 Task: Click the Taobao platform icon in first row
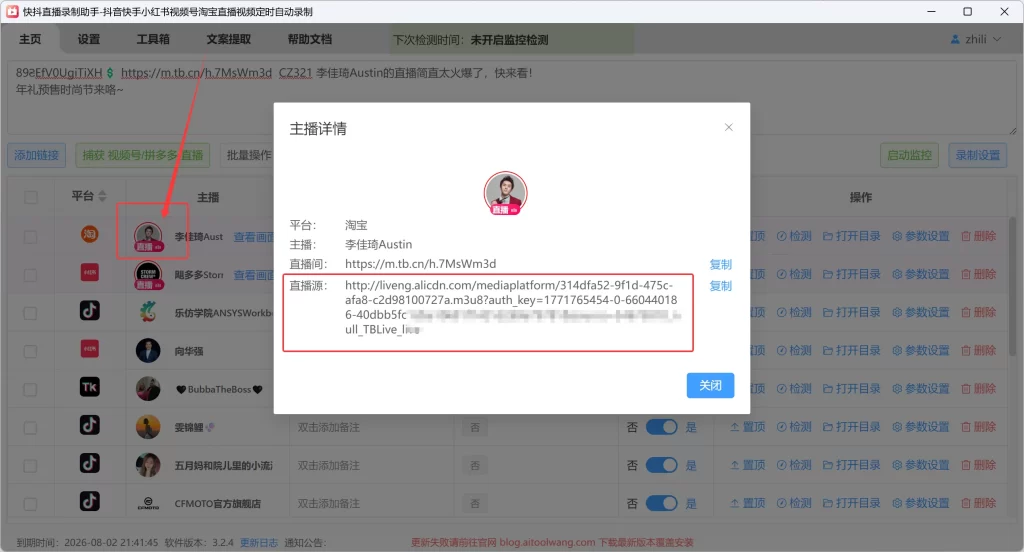[89, 234]
